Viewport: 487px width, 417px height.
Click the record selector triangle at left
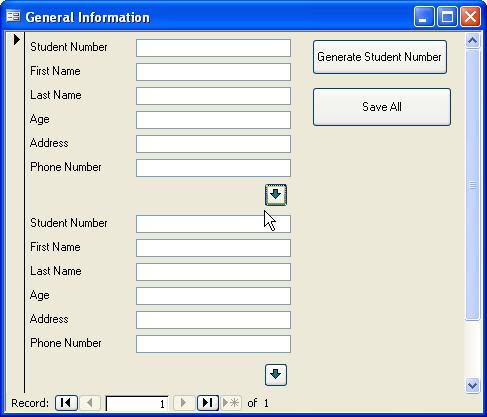pos(16,40)
